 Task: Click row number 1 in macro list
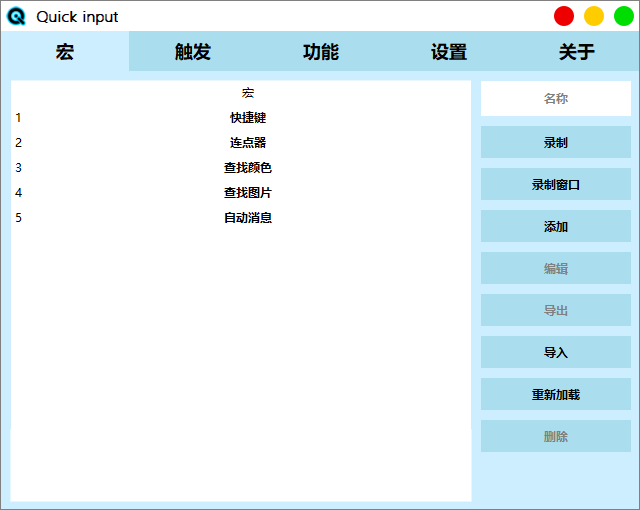coord(18,118)
